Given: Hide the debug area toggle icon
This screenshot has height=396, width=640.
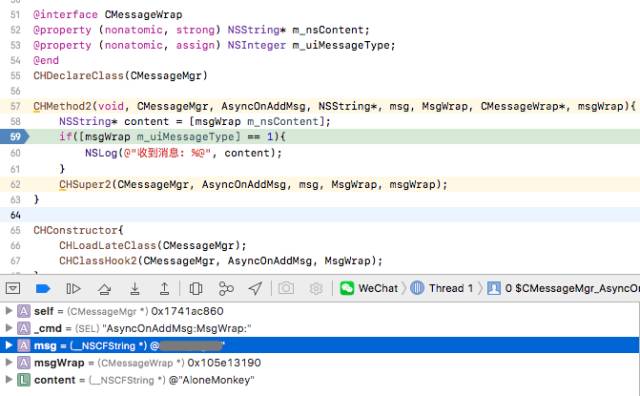Looking at the screenshot, I should click(13, 289).
